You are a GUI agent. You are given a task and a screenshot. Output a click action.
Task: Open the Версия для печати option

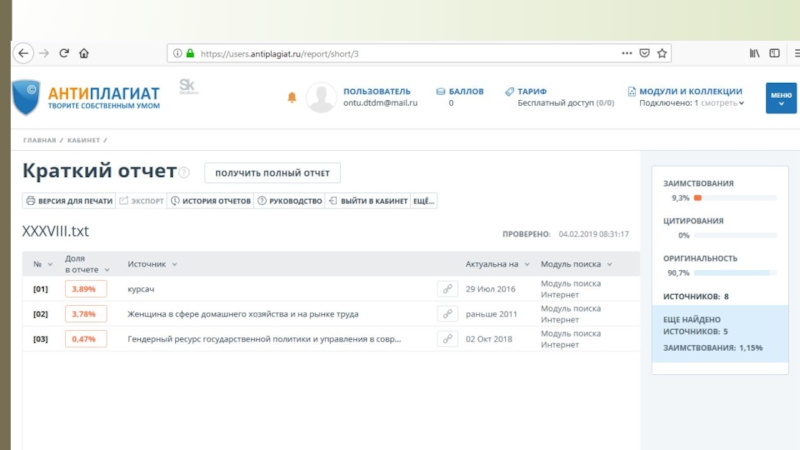pyautogui.click(x=69, y=201)
